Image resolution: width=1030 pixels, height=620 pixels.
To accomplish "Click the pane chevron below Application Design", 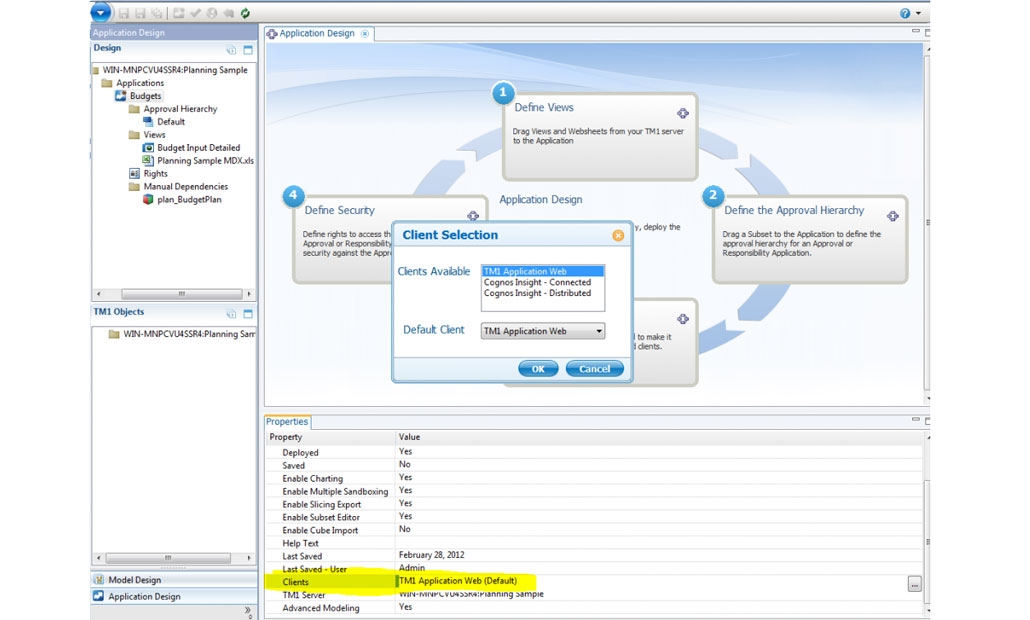I will coord(248,611).
